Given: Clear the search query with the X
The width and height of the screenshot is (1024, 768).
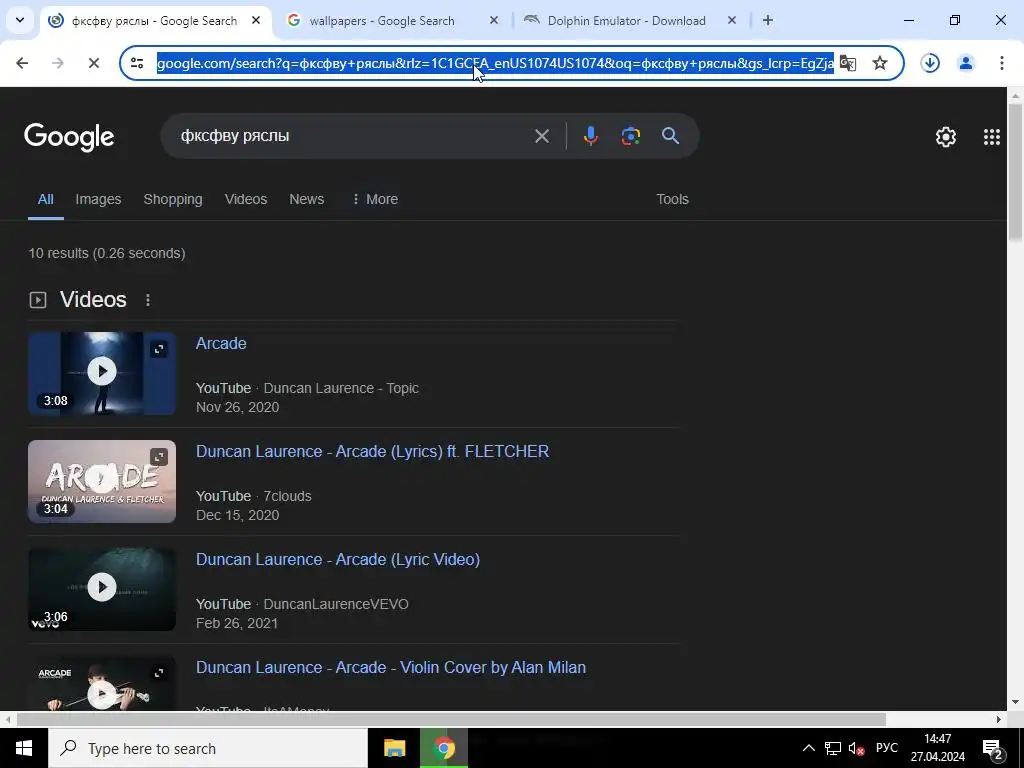Looking at the screenshot, I should coord(541,136).
